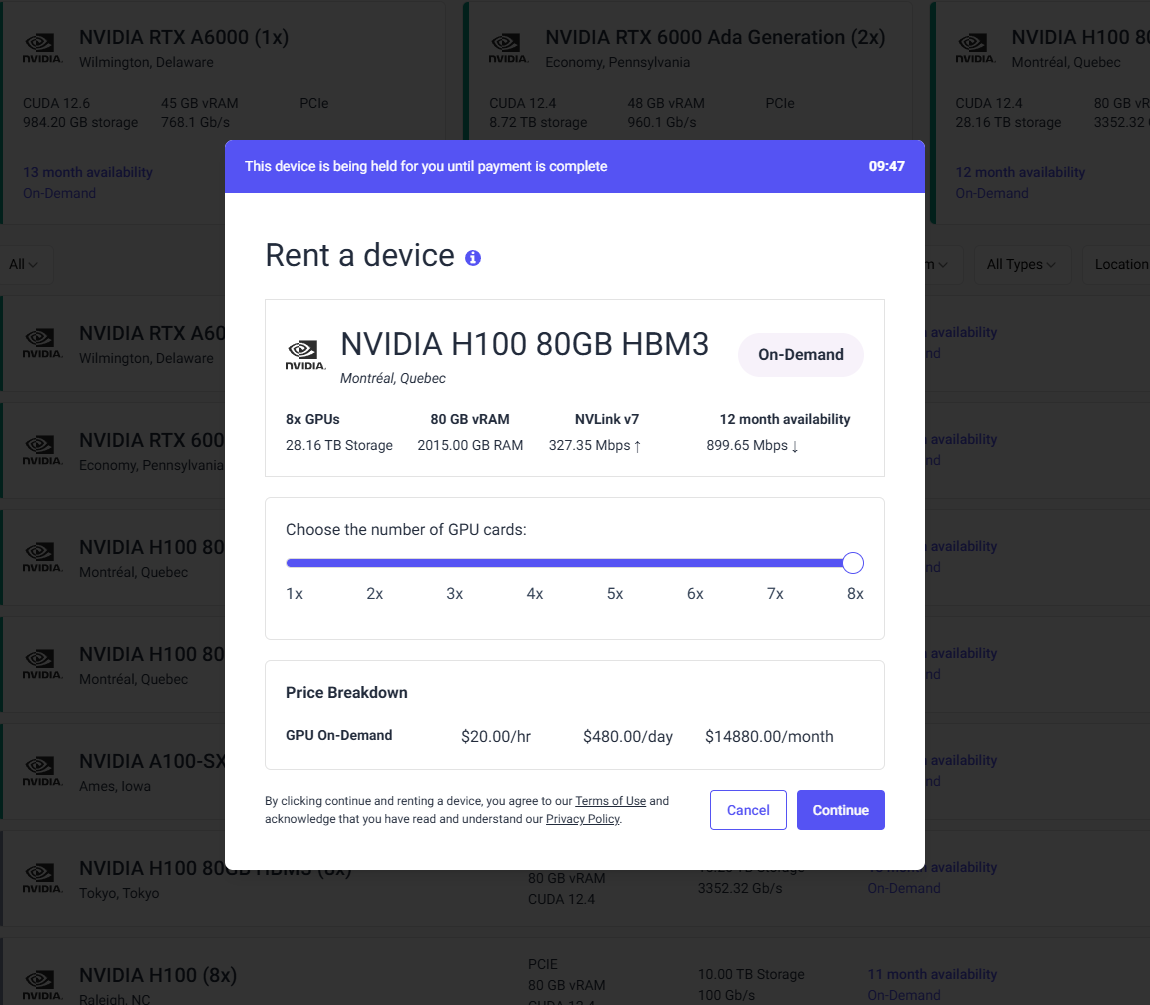This screenshot has height=1005, width=1150.
Task: Click the download arrow next to 899.65 Mbps
Action: click(x=795, y=446)
